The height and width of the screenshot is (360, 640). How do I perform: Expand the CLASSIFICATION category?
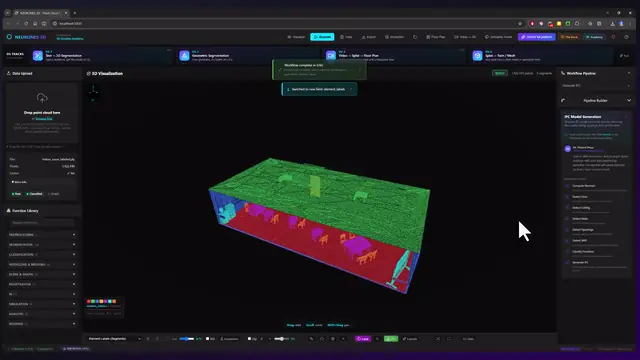(42, 254)
